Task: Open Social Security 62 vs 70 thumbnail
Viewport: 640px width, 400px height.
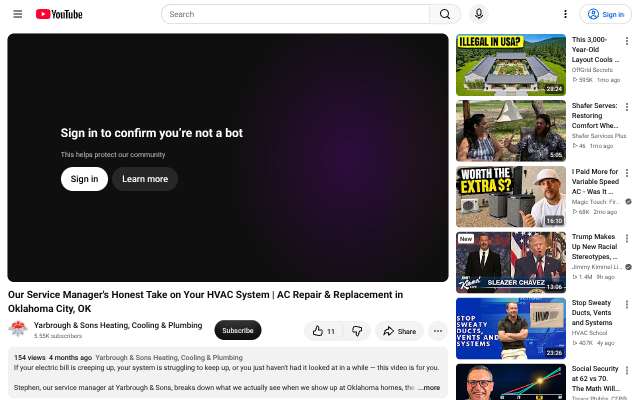Action: (x=511, y=382)
